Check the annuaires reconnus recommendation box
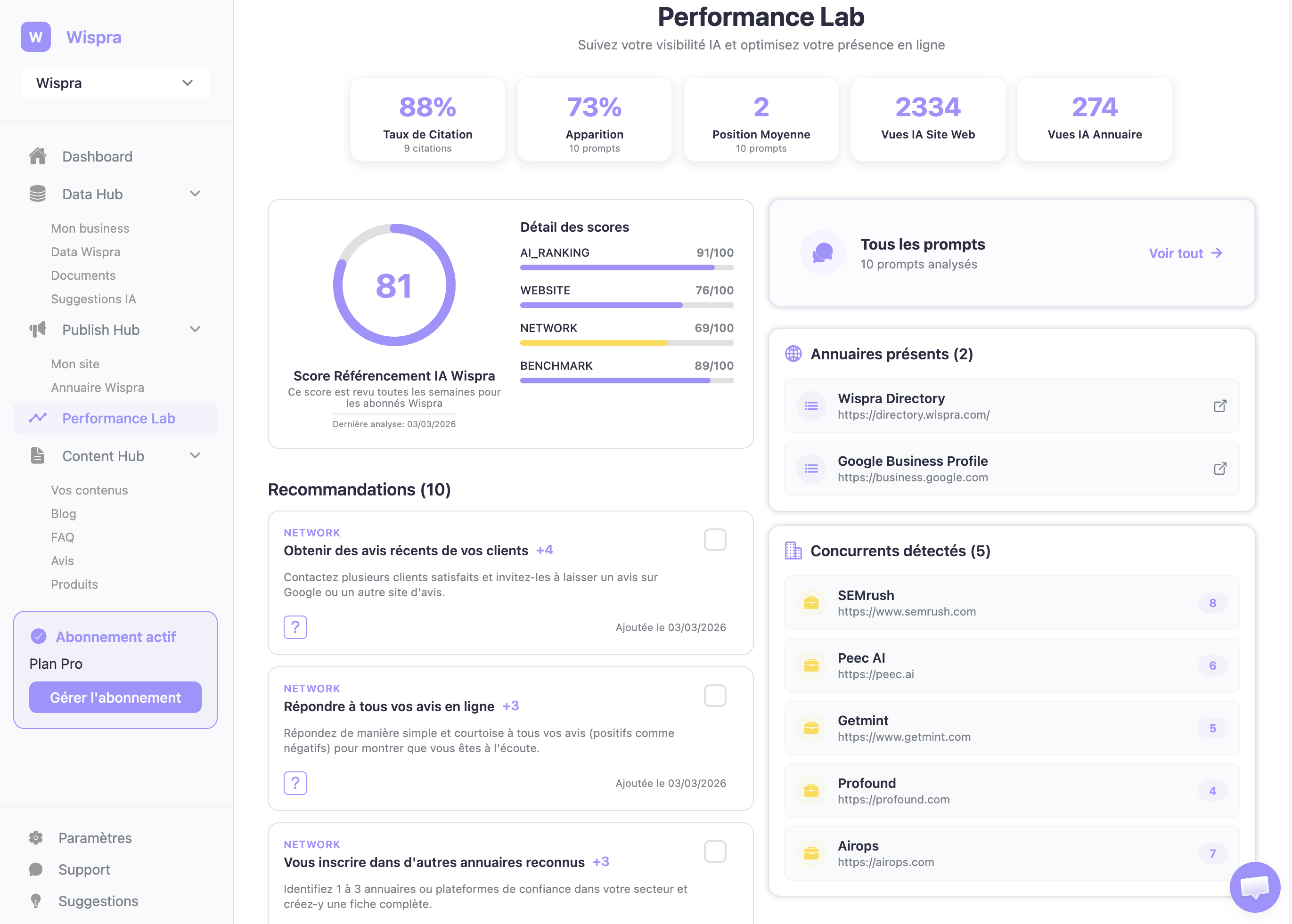 pyautogui.click(x=715, y=851)
